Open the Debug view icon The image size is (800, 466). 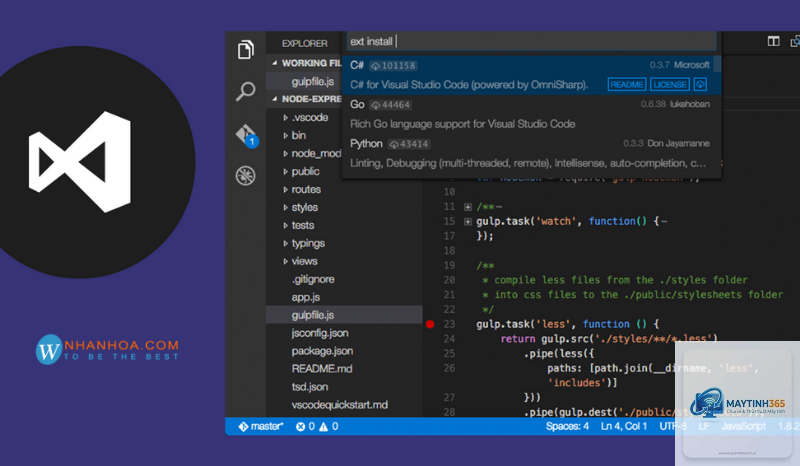tap(245, 176)
